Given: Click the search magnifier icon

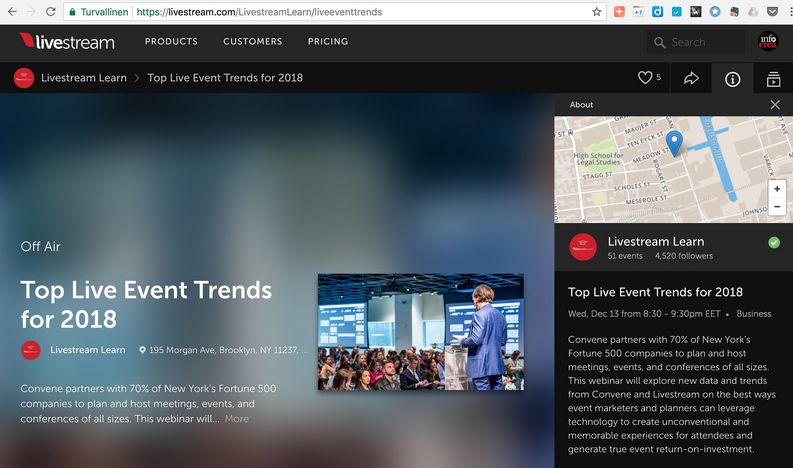Looking at the screenshot, I should point(659,42).
